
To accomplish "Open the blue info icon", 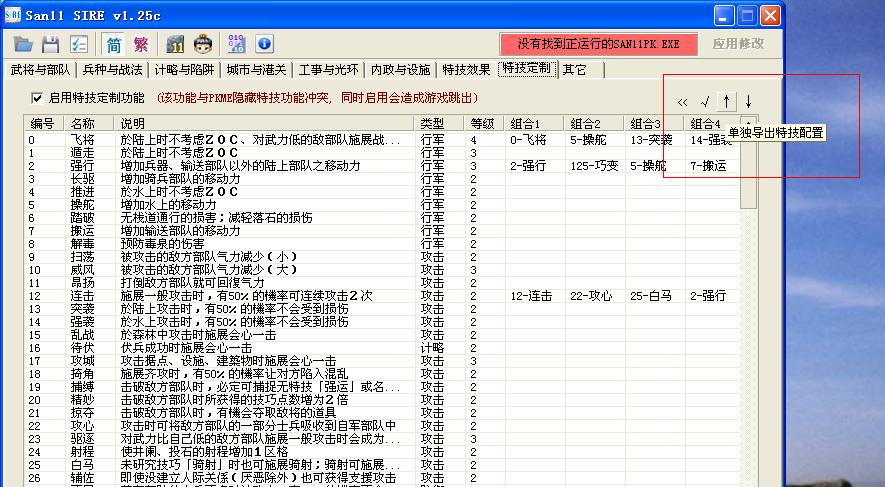I will [264, 44].
